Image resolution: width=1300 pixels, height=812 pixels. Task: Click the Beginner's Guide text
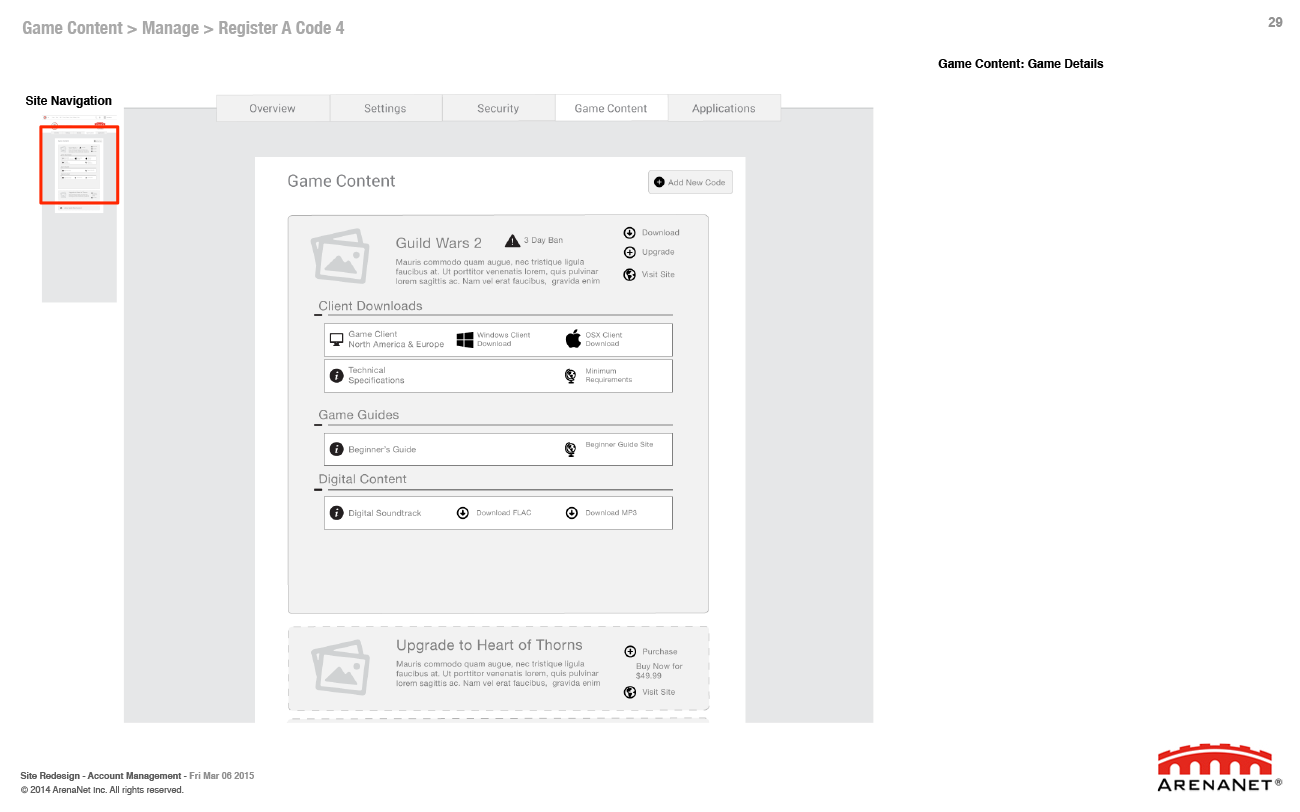point(382,449)
